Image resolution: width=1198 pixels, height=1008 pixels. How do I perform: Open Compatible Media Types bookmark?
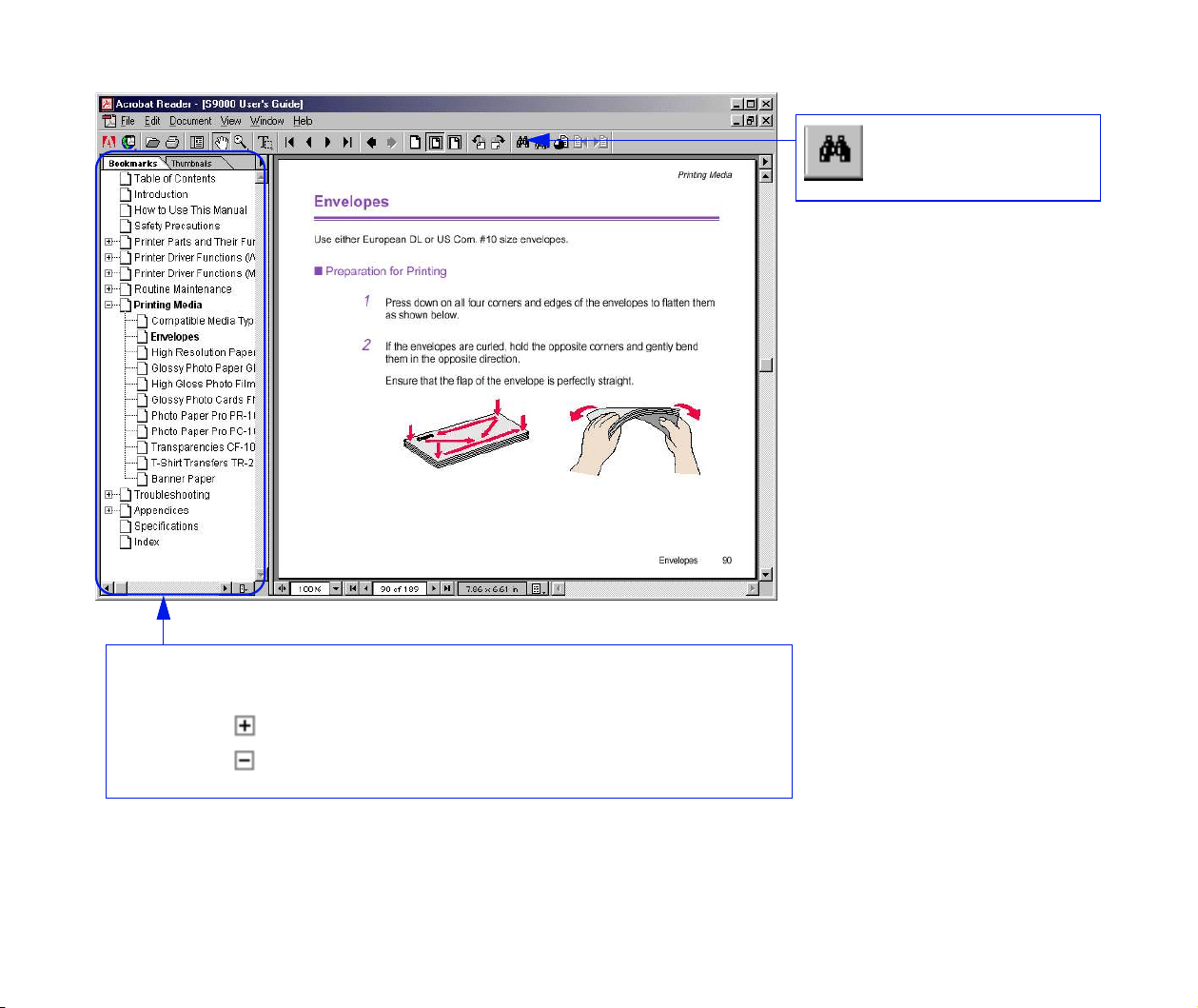(202, 321)
